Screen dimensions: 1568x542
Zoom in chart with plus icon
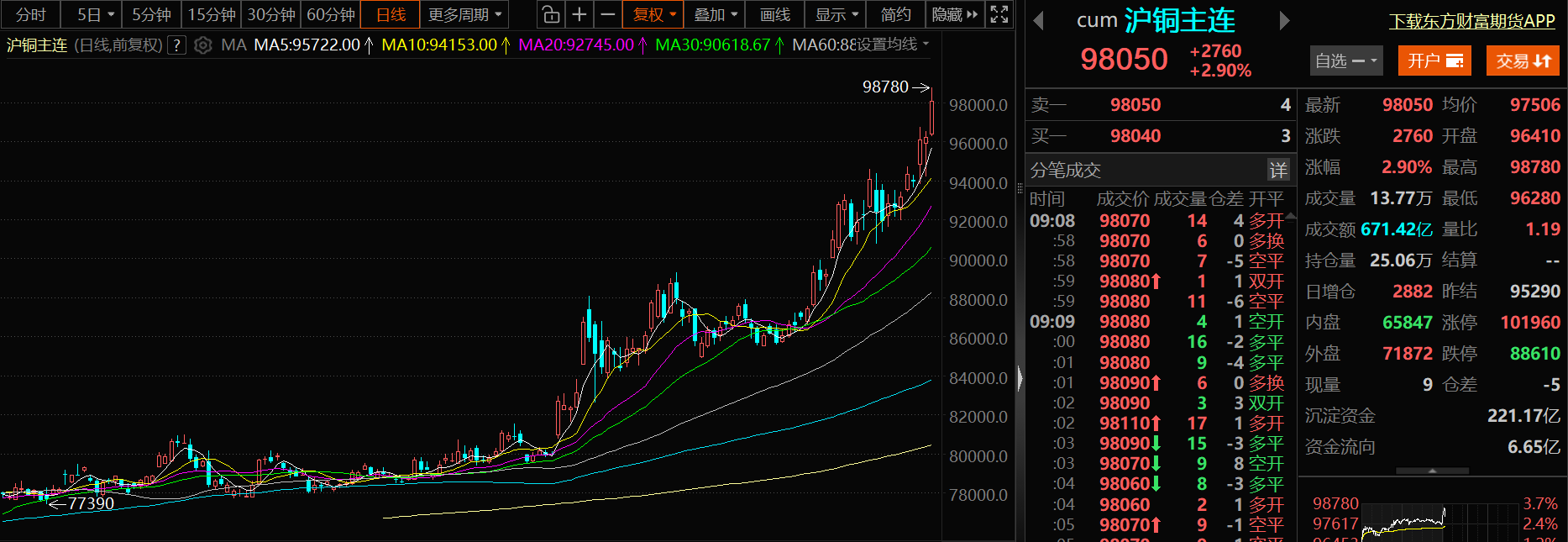pyautogui.click(x=579, y=14)
